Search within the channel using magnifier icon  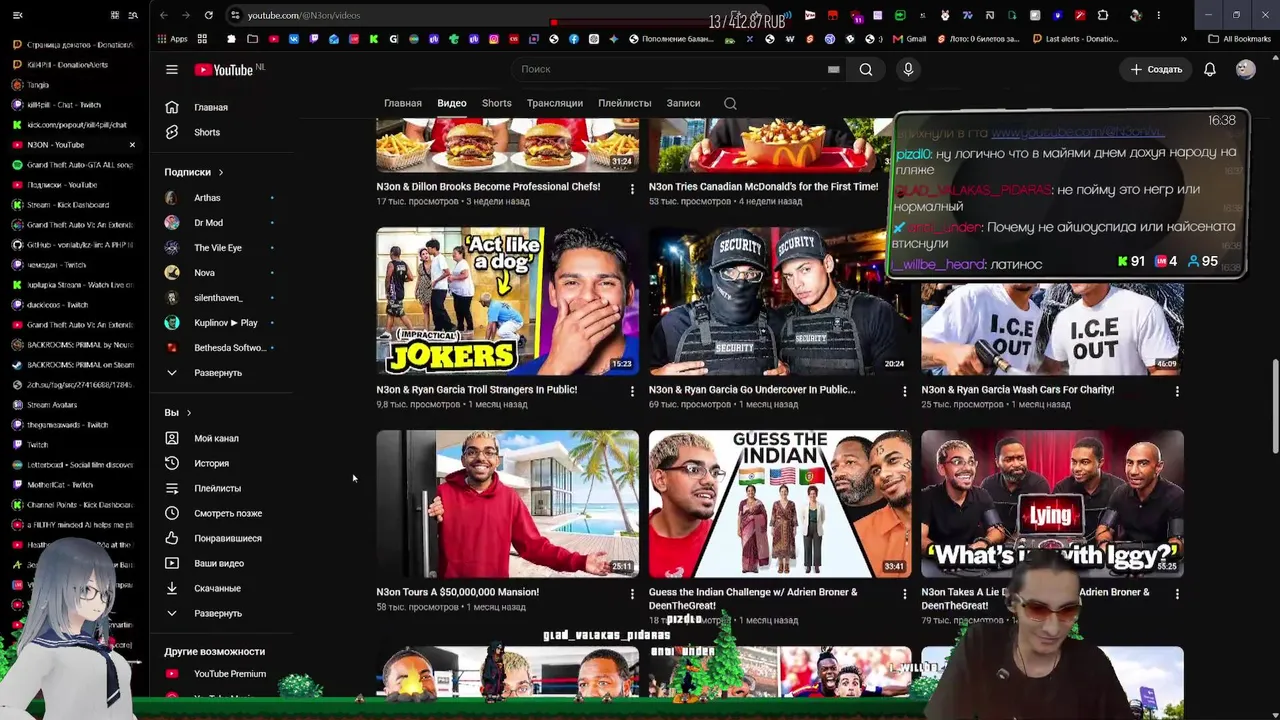tap(730, 103)
